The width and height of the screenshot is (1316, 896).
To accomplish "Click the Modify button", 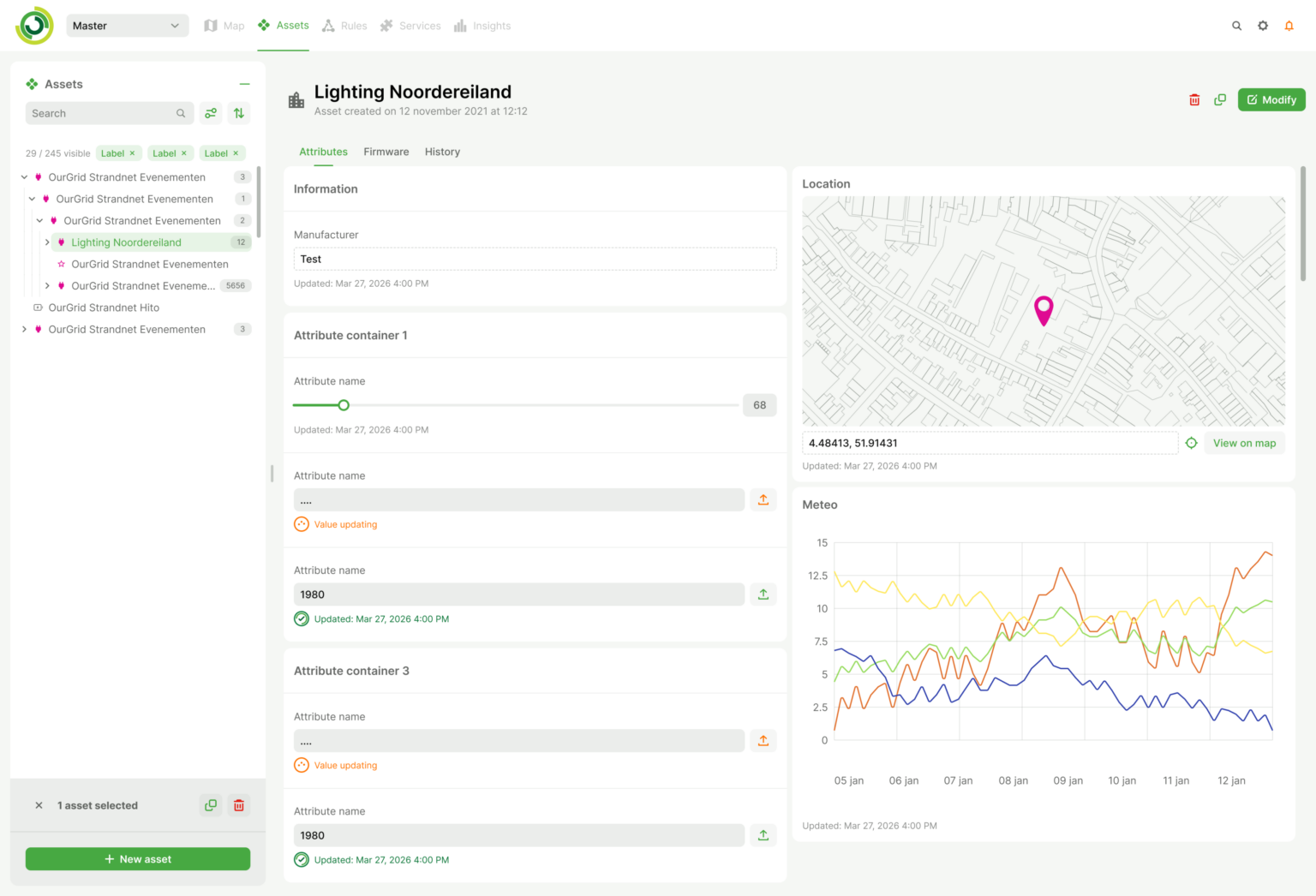I will 1271,100.
